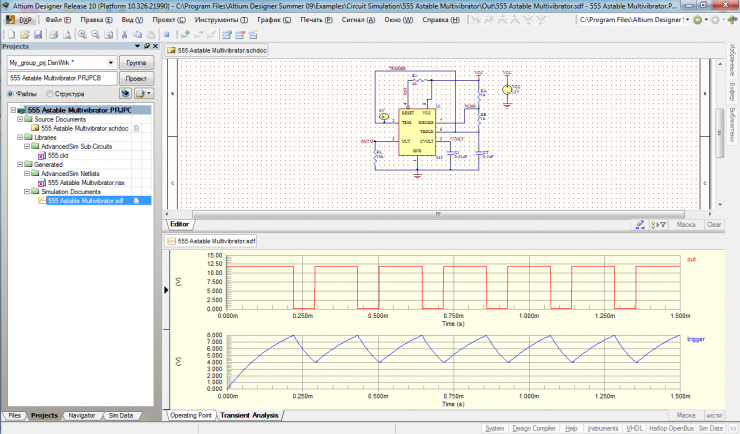Screen dimensions: 740x434
Task: Close the Projects panel
Action: (x=155, y=46)
